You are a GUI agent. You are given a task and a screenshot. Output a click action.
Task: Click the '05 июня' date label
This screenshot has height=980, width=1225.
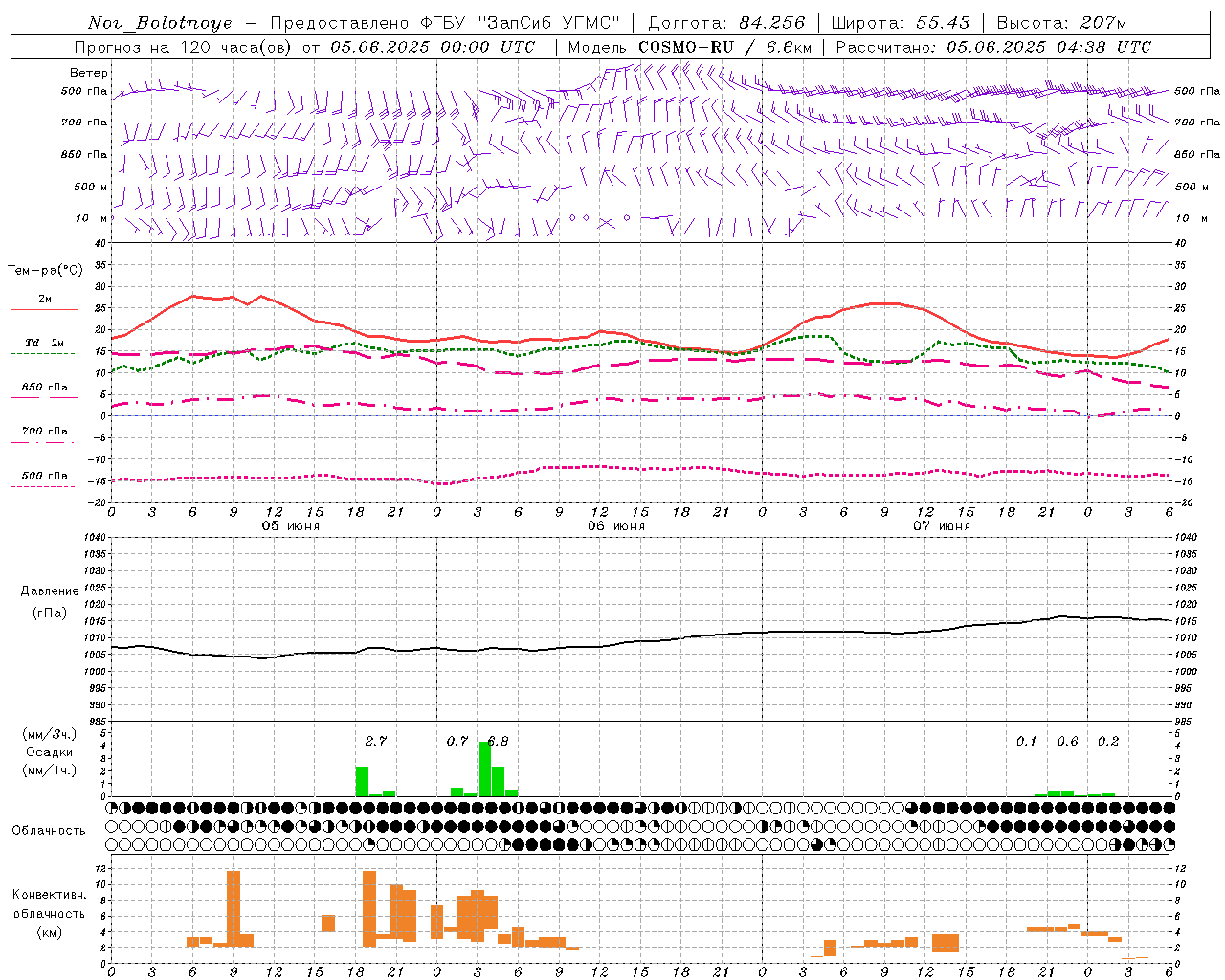click(x=291, y=526)
